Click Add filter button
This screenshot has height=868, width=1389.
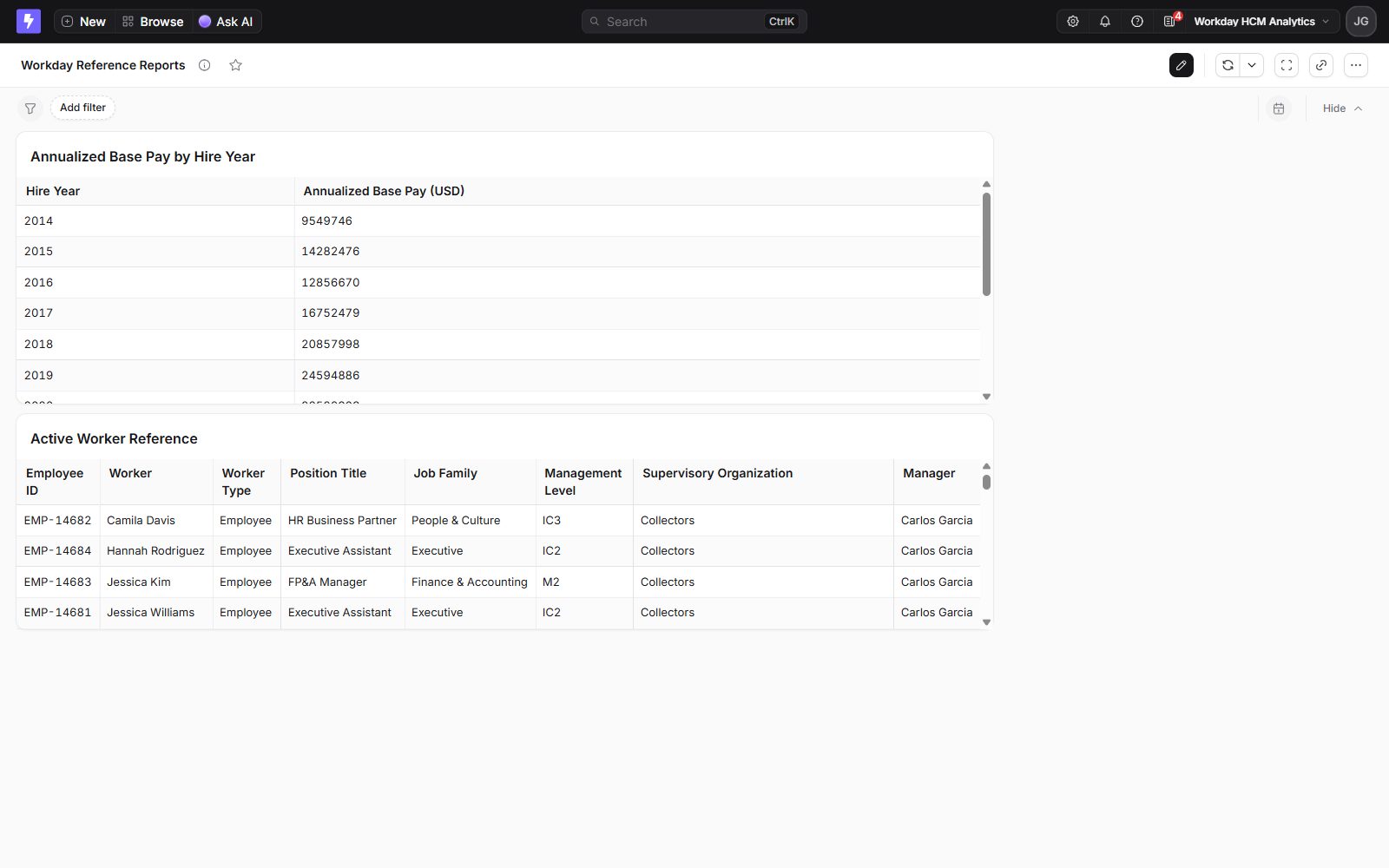(x=82, y=108)
